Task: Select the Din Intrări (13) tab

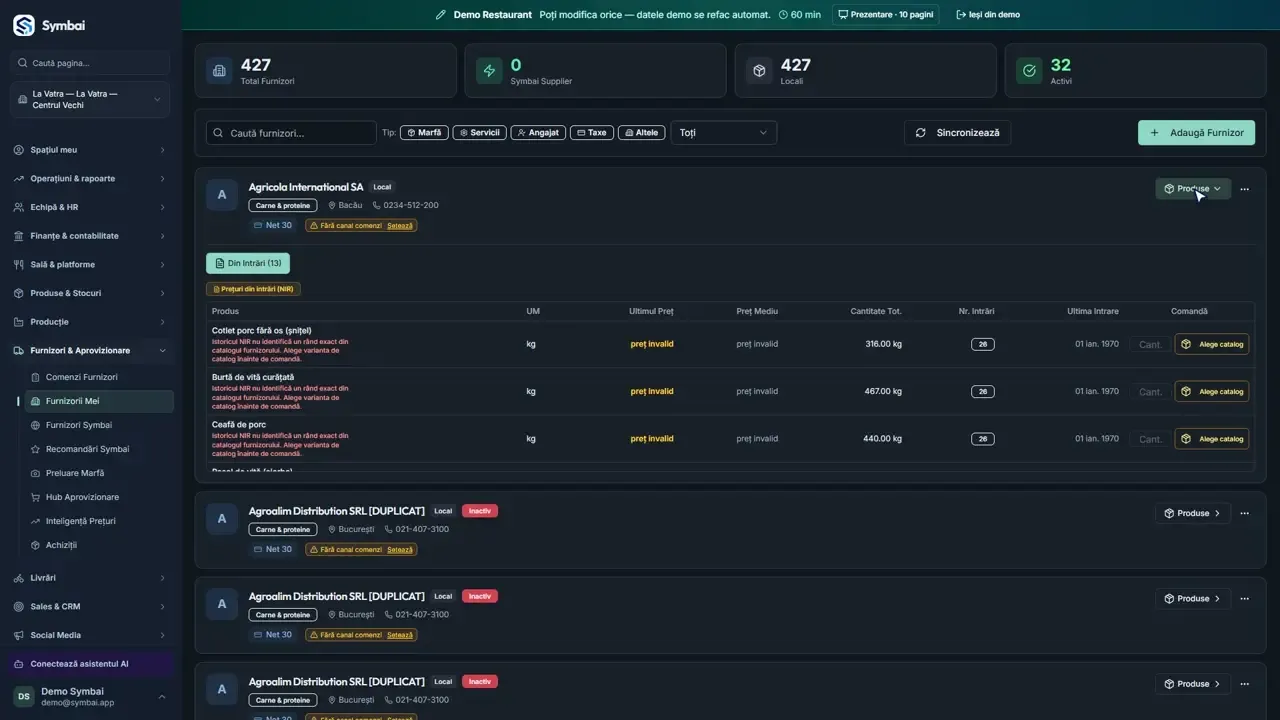Action: tap(248, 263)
